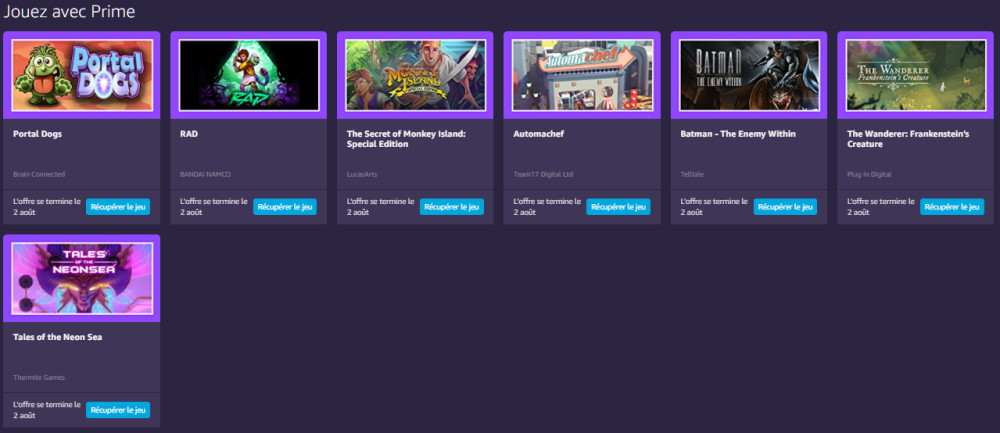Select the Tales of the Neon Sea artwork
1000x433 pixels.
[82, 279]
